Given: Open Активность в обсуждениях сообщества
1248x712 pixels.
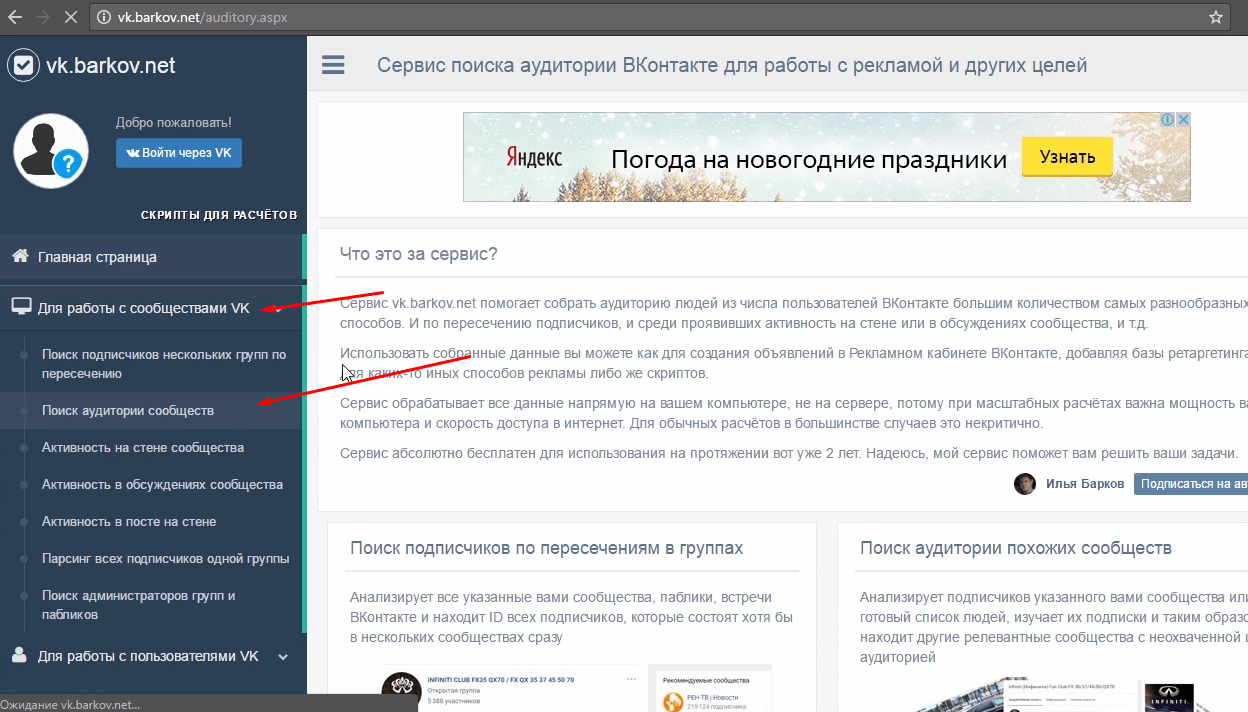Looking at the screenshot, I should pyautogui.click(x=162, y=485).
